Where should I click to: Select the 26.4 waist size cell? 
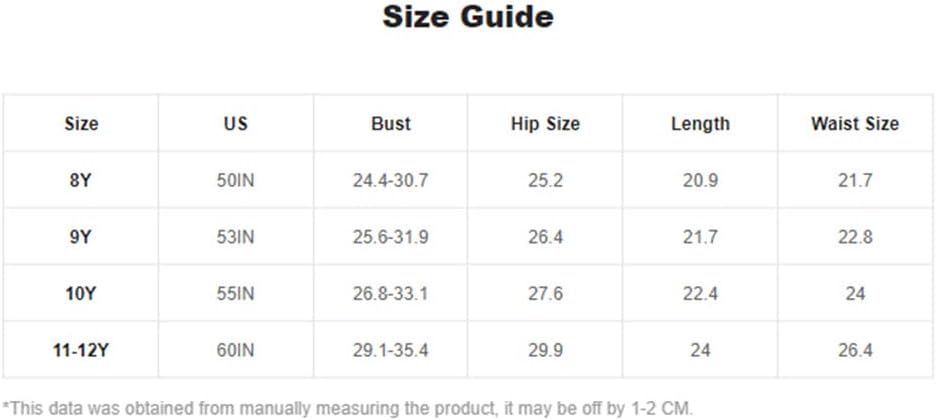855,350
